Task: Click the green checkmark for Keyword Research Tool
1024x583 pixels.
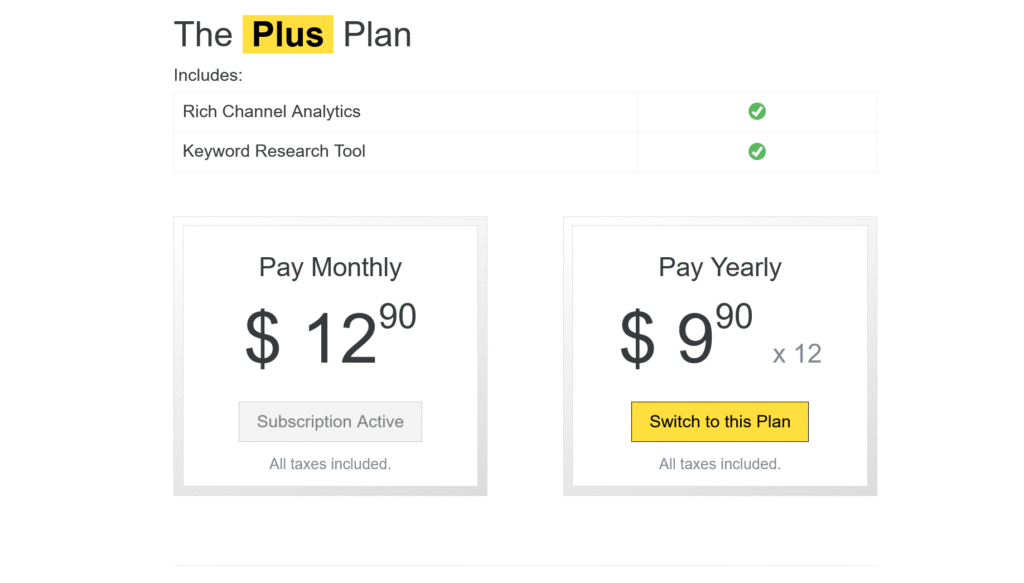Action: point(757,152)
